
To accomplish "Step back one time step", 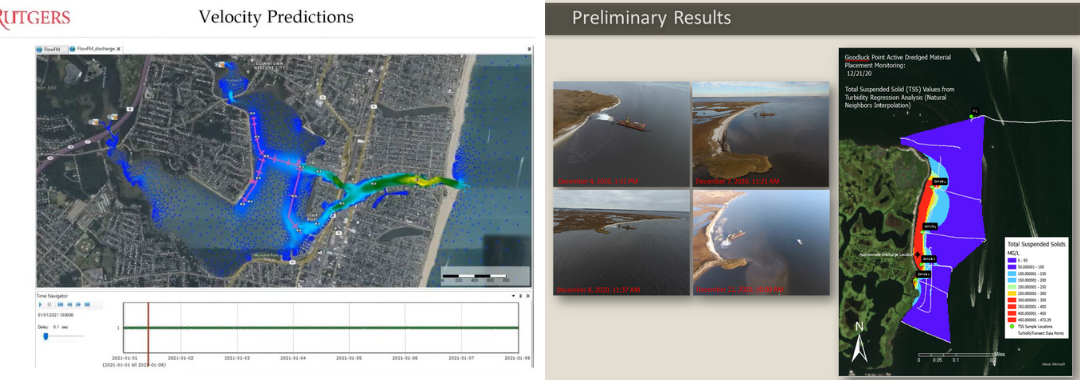I will (x=70, y=304).
